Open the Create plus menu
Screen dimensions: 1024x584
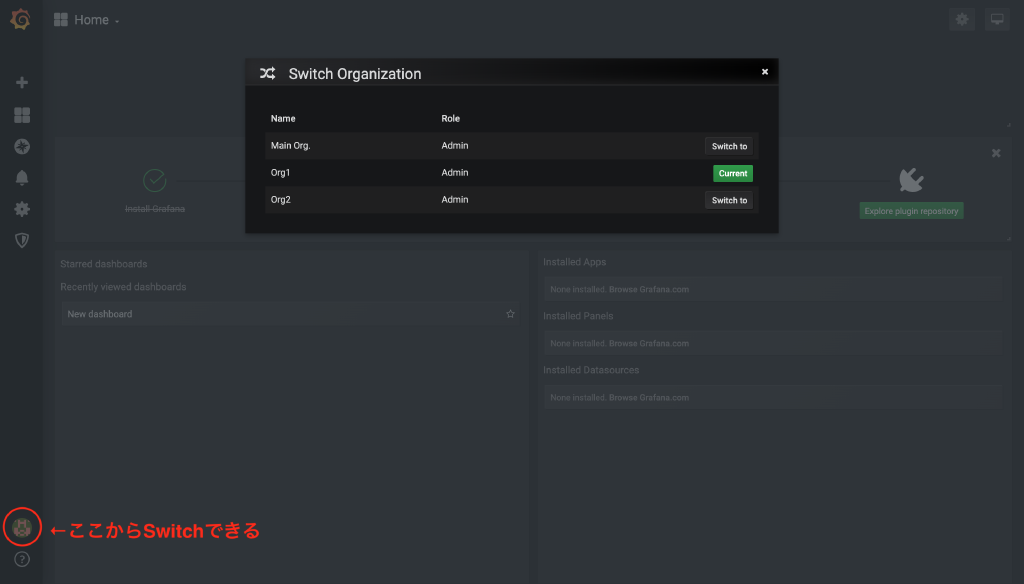22,83
